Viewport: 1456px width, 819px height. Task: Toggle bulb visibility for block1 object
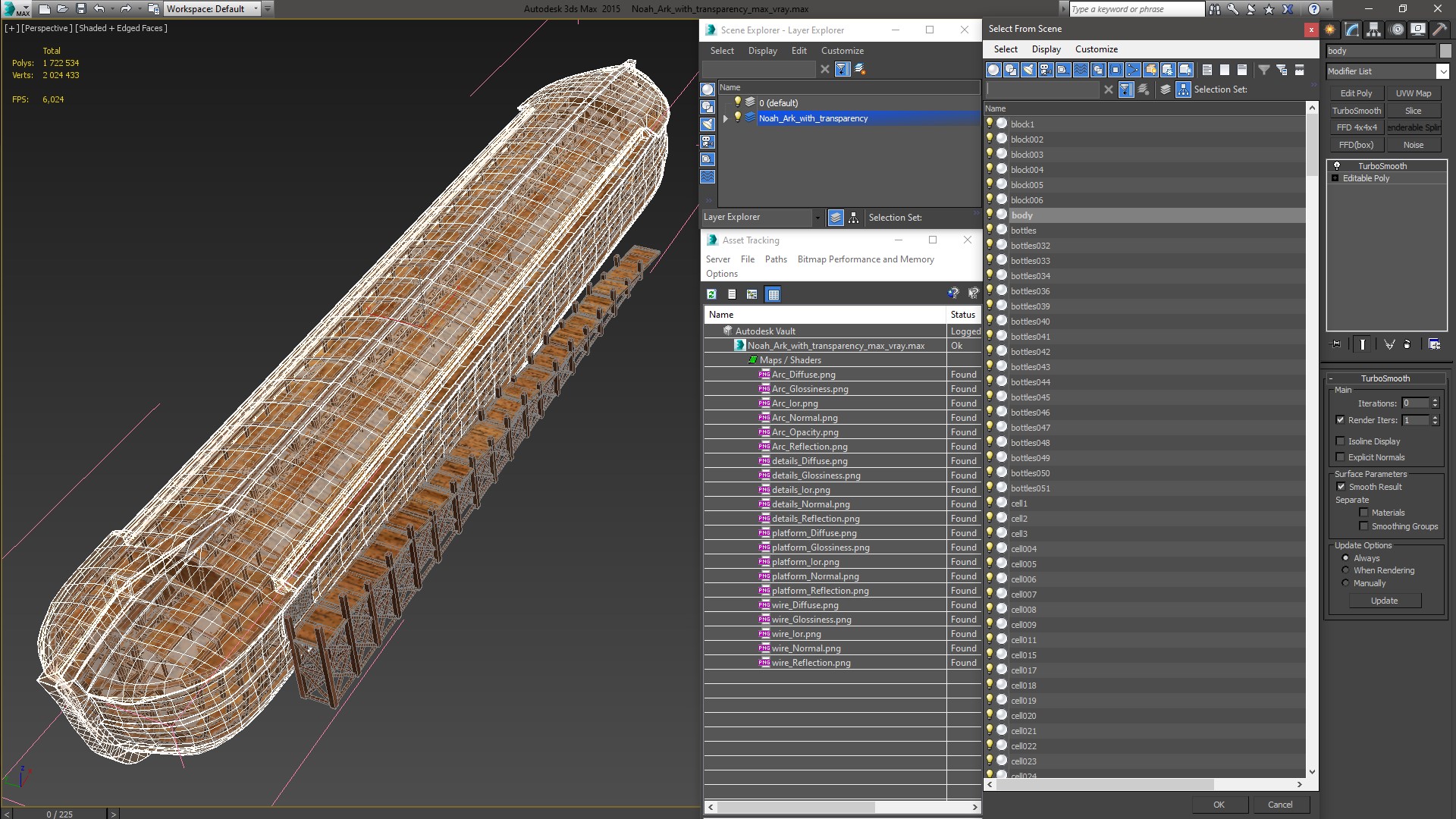pos(990,124)
